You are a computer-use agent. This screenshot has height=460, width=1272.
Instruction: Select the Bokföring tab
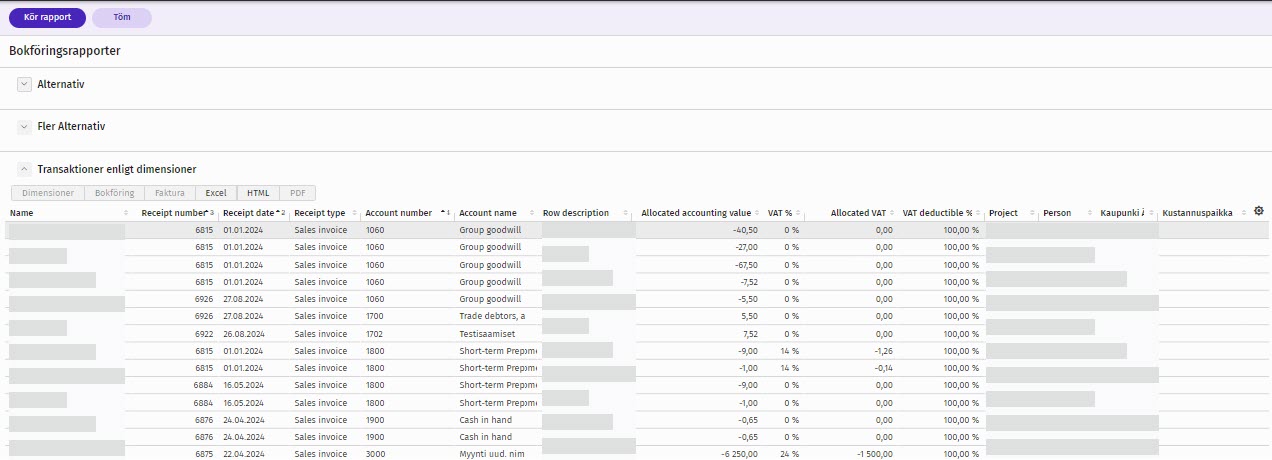pyautogui.click(x=115, y=193)
